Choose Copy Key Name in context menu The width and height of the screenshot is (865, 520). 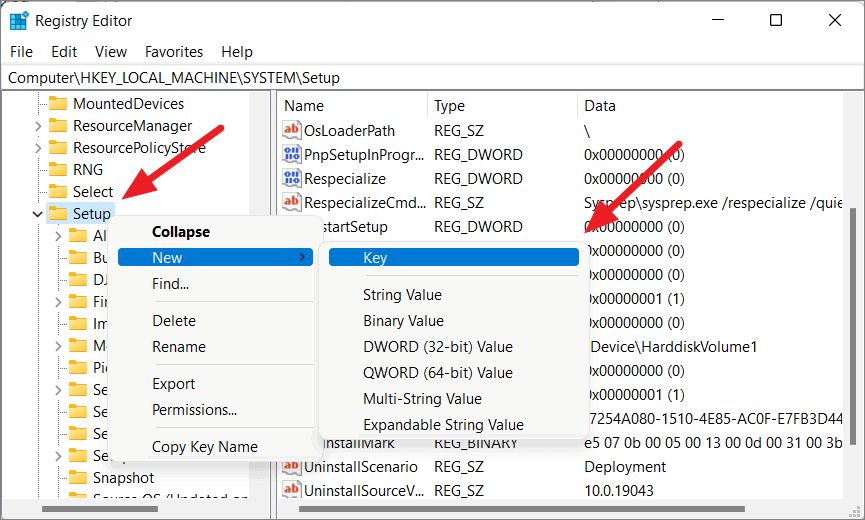(205, 446)
